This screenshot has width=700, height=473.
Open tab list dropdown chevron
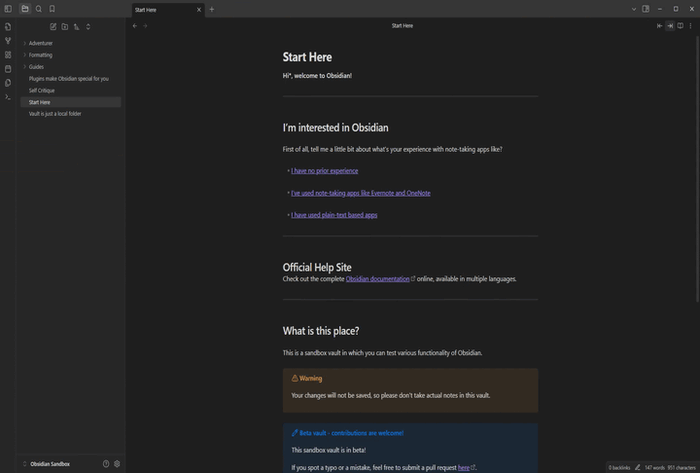pyautogui.click(x=633, y=9)
